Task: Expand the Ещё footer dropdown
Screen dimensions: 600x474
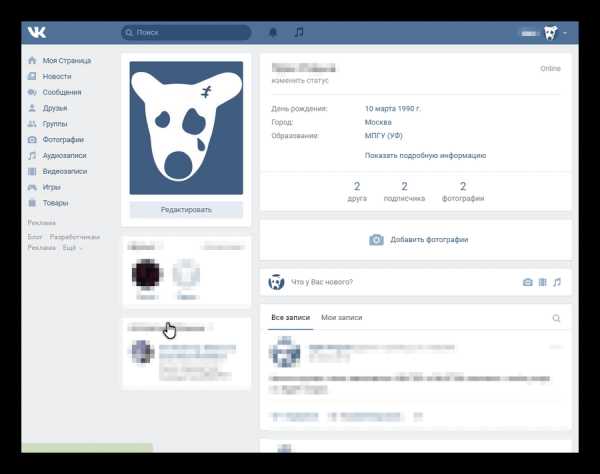Action: 72,248
